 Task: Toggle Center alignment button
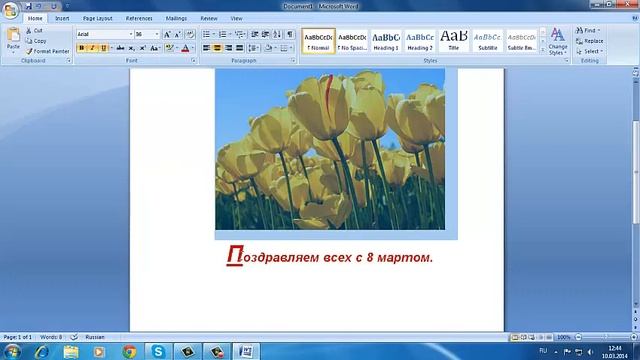pos(217,48)
